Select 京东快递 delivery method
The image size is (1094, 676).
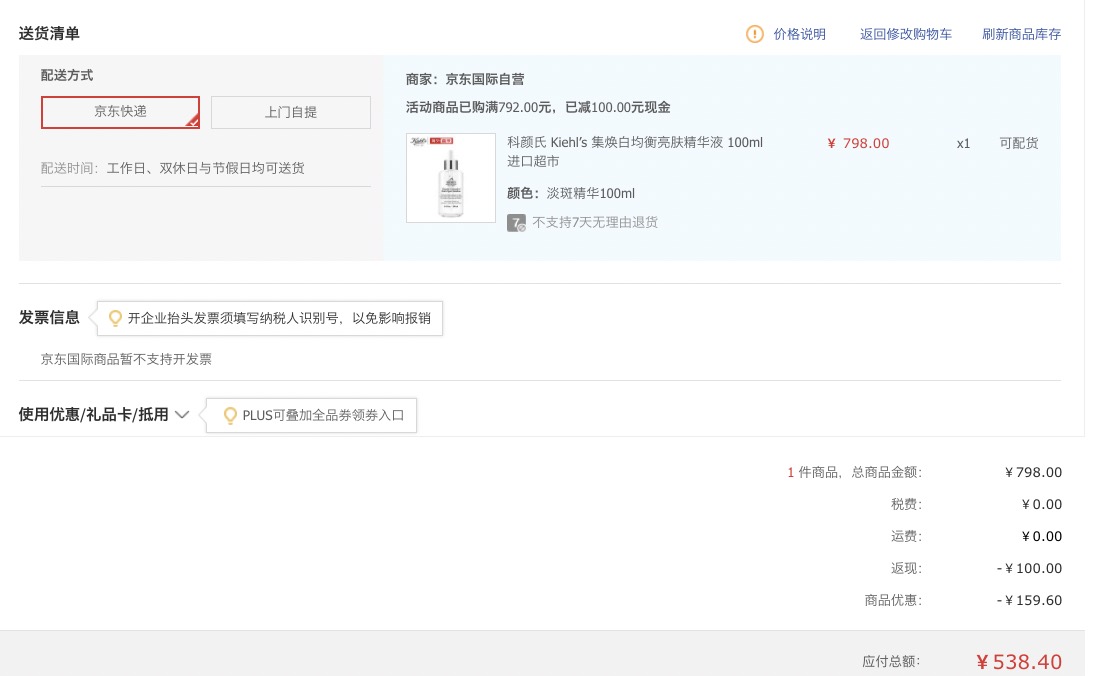(120, 112)
